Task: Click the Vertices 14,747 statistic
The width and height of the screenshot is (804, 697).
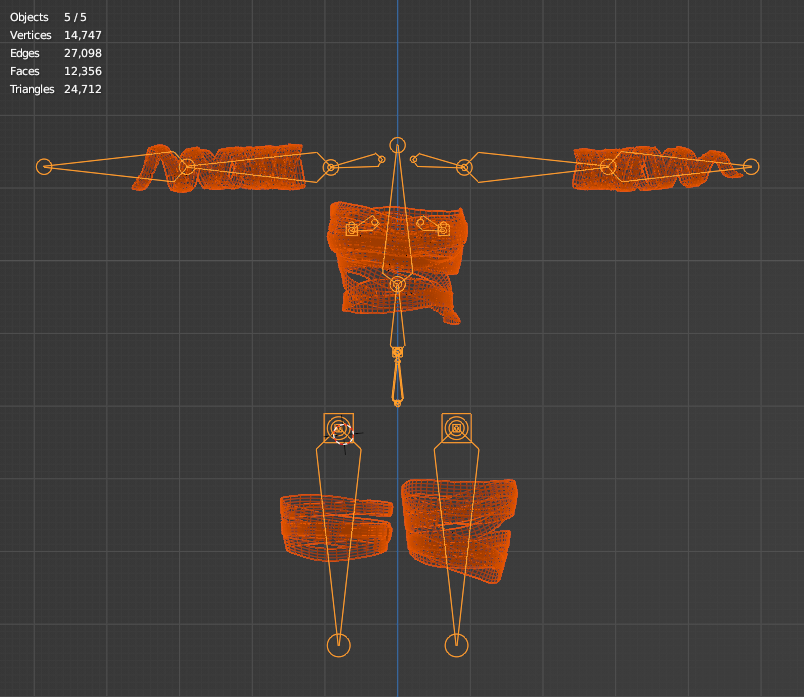Action: (56, 35)
